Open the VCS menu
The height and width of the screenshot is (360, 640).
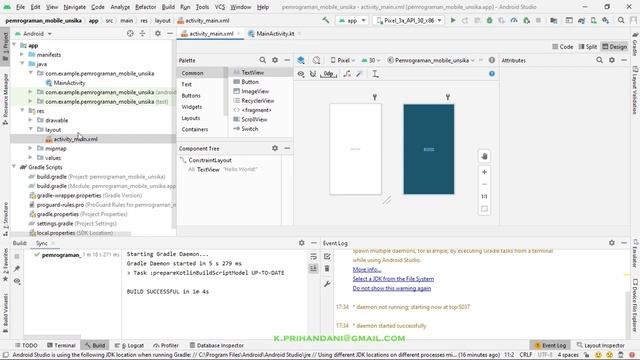[x=220, y=7]
